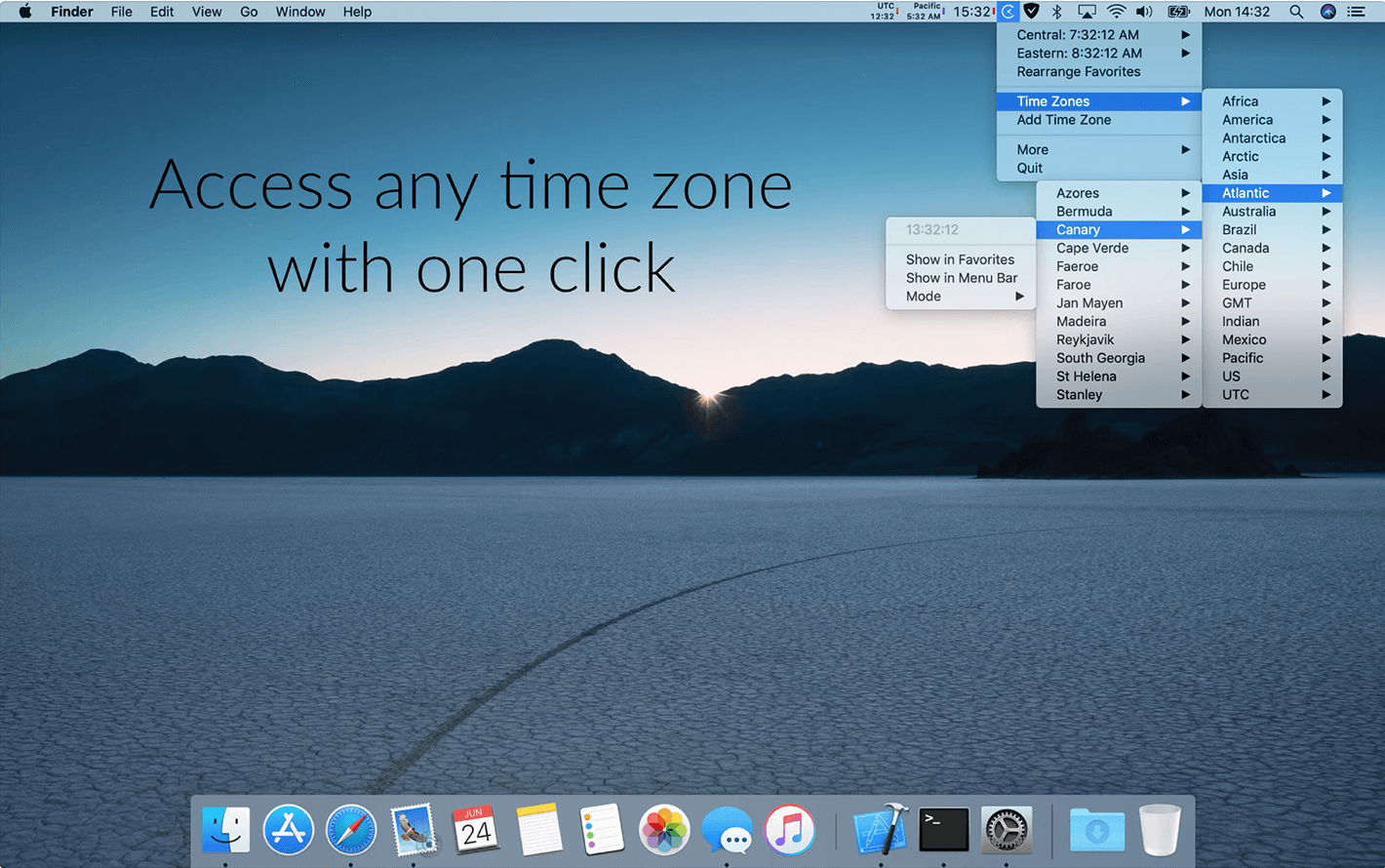This screenshot has width=1385, height=868.
Task: Open the Downloads folder in Dock
Action: click(x=1096, y=830)
